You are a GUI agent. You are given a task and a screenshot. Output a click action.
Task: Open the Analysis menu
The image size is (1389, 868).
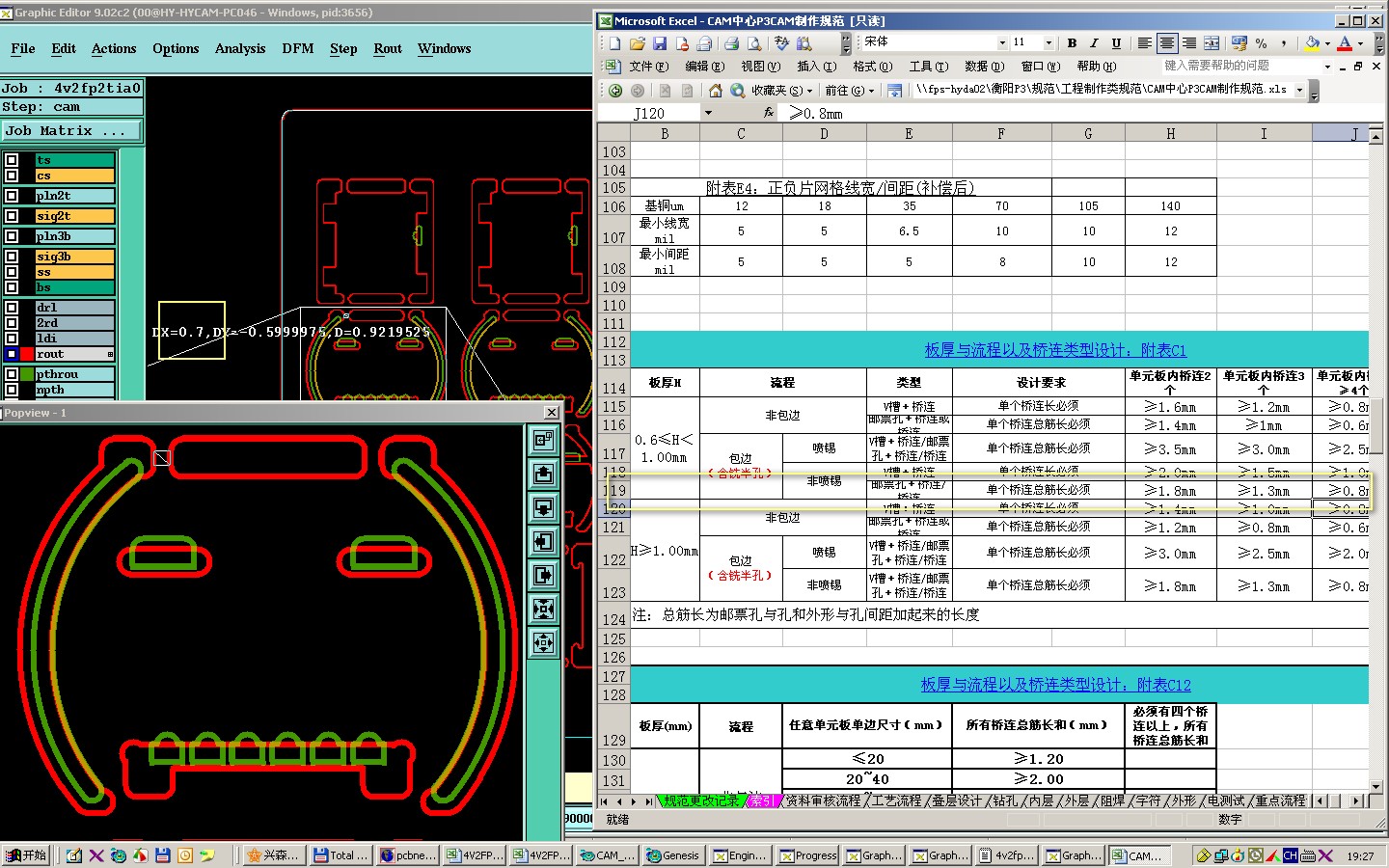(x=239, y=48)
